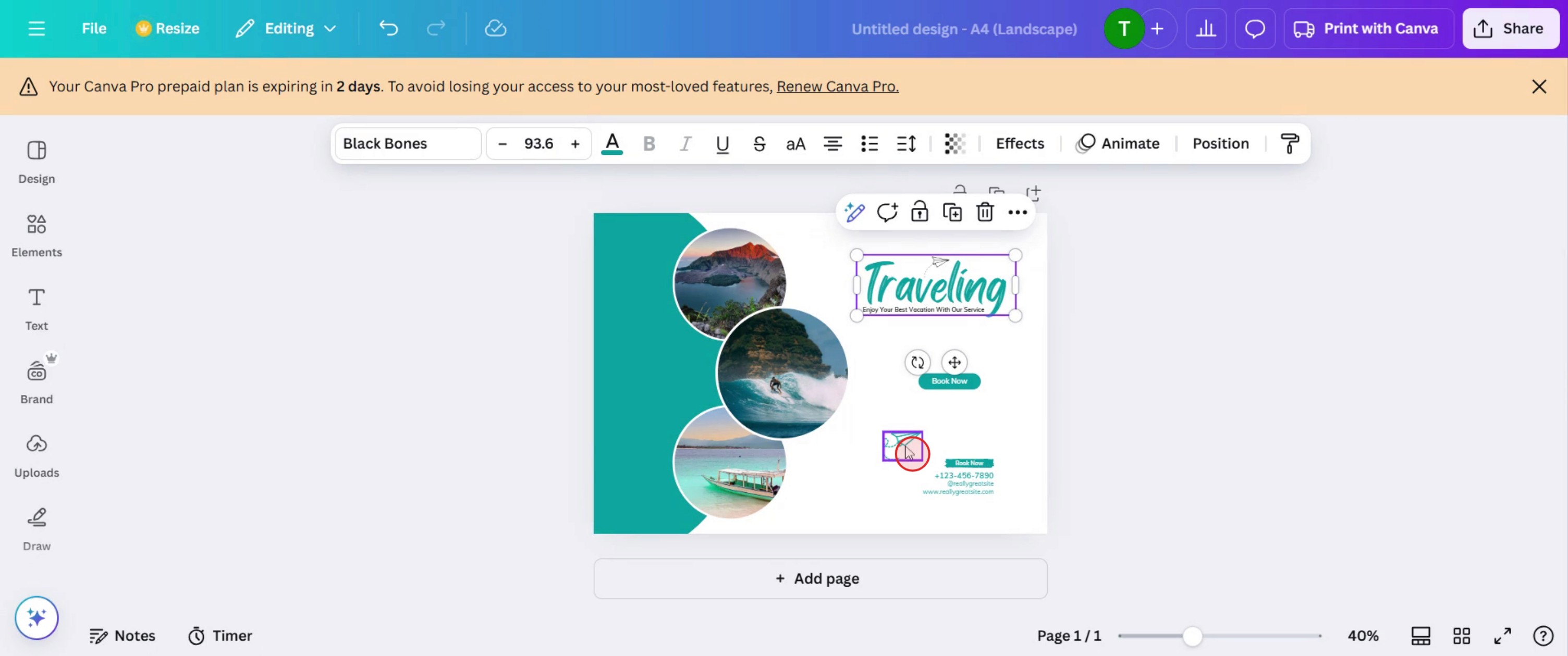Click the Canva assistant sparkle button
Screen dimensions: 1568x656
click(x=36, y=617)
